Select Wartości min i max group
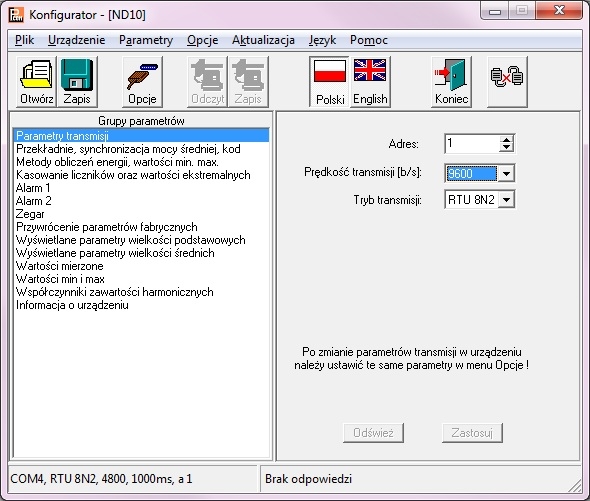 pos(141,279)
